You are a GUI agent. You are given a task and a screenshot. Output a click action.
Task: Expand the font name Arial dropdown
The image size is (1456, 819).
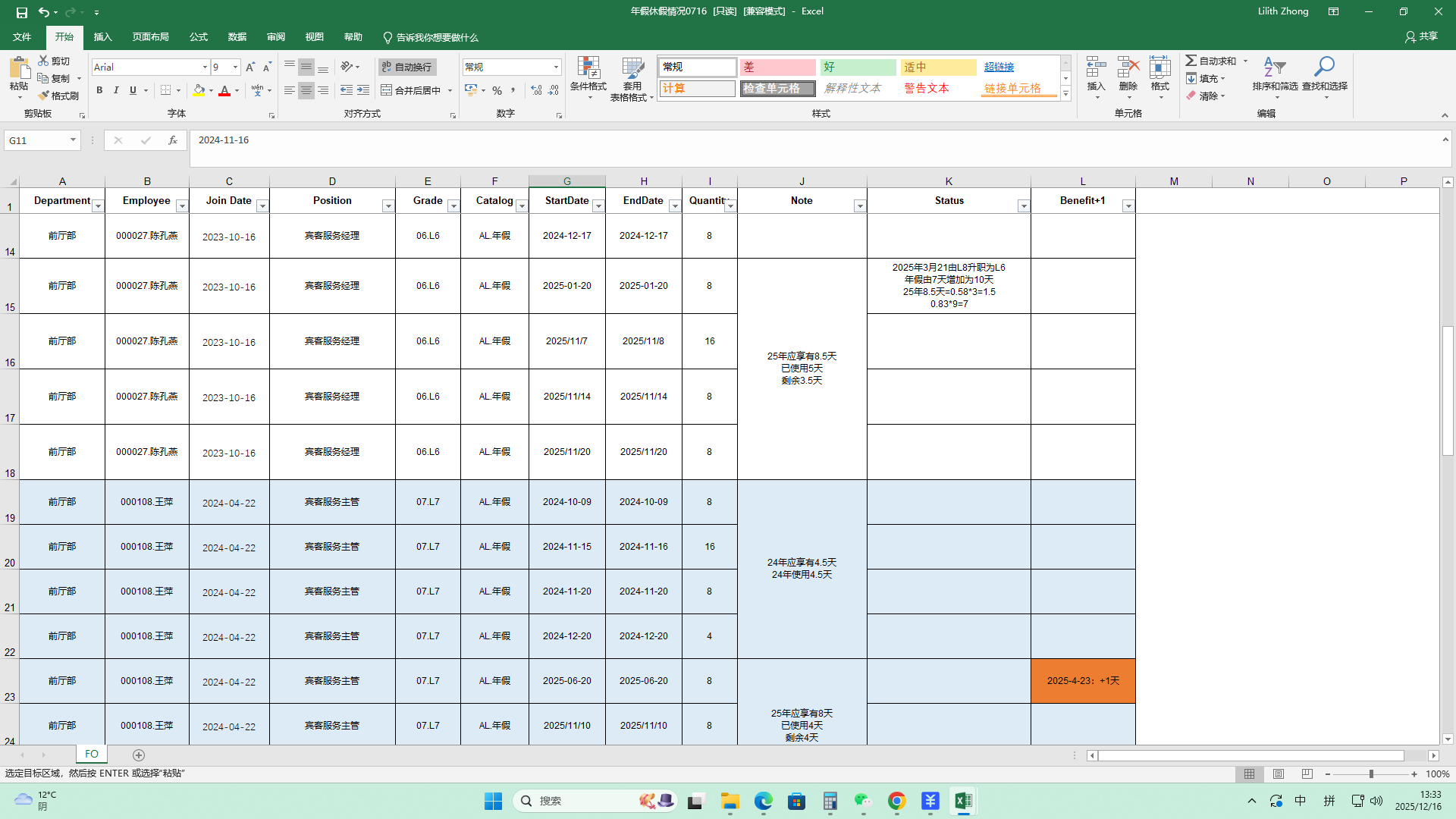[x=205, y=67]
